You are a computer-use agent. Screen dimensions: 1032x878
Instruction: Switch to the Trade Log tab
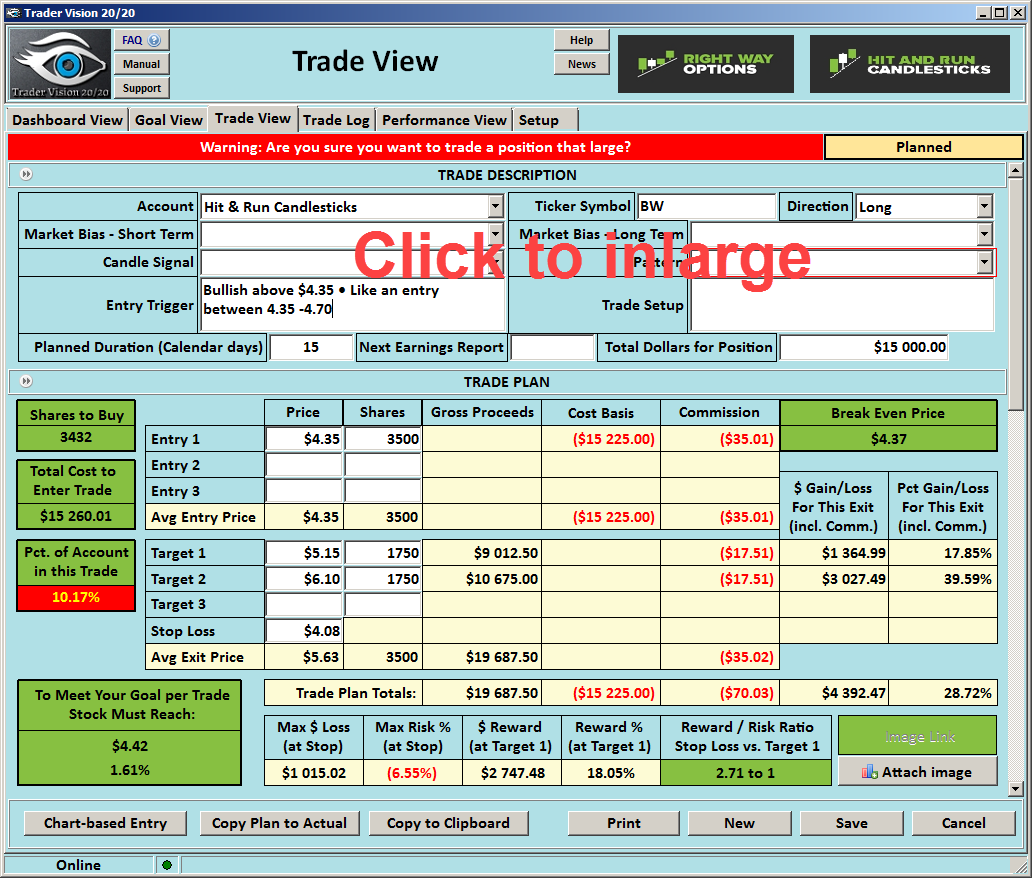click(x=336, y=120)
